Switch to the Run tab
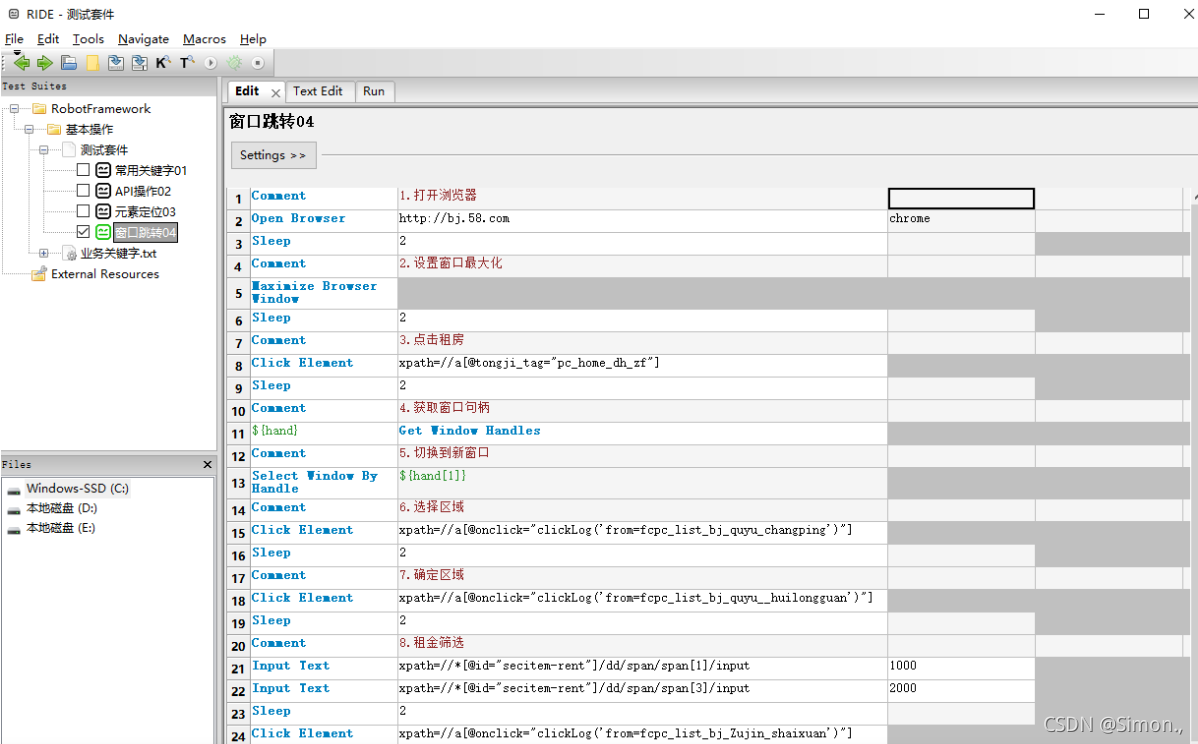This screenshot has height=744, width=1198. 374,91
